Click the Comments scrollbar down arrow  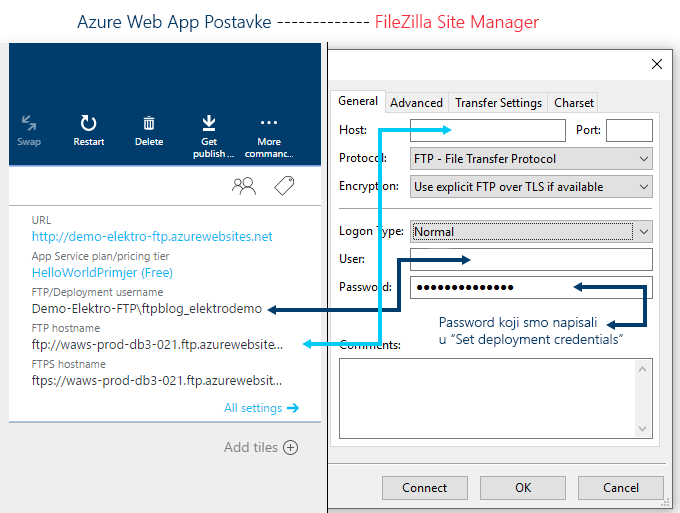point(642,429)
